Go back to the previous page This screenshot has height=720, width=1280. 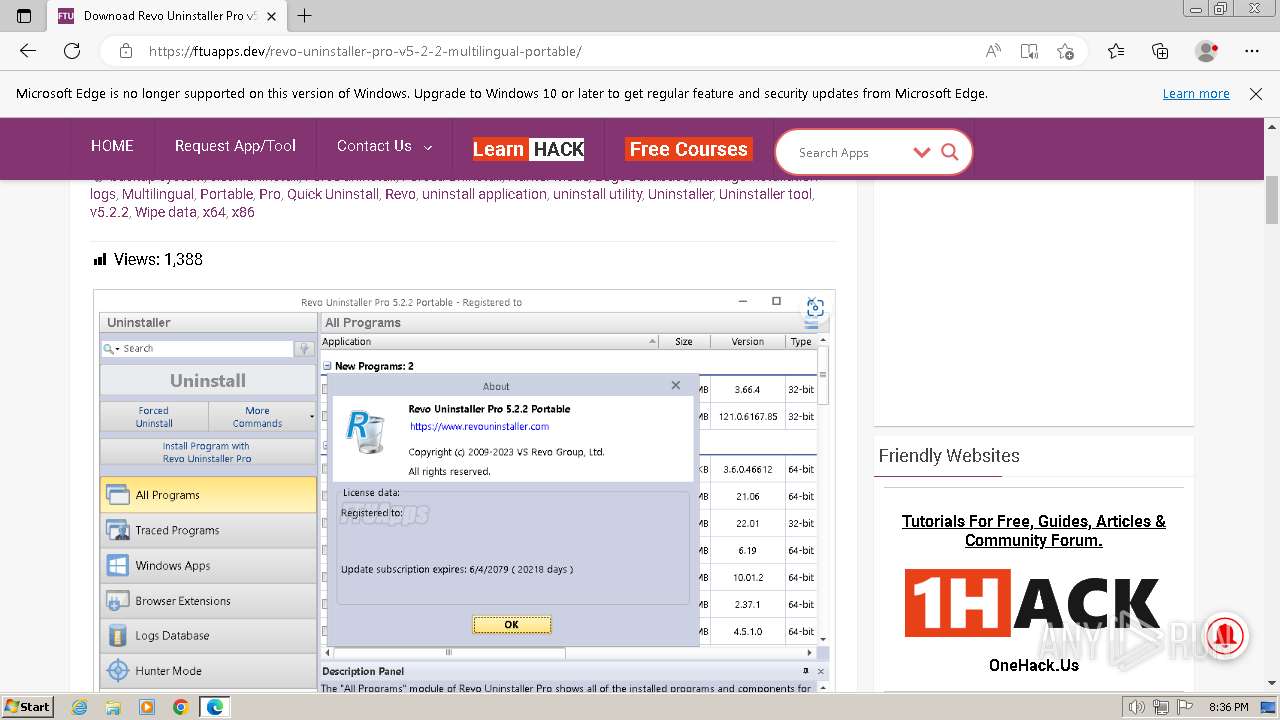click(x=28, y=51)
